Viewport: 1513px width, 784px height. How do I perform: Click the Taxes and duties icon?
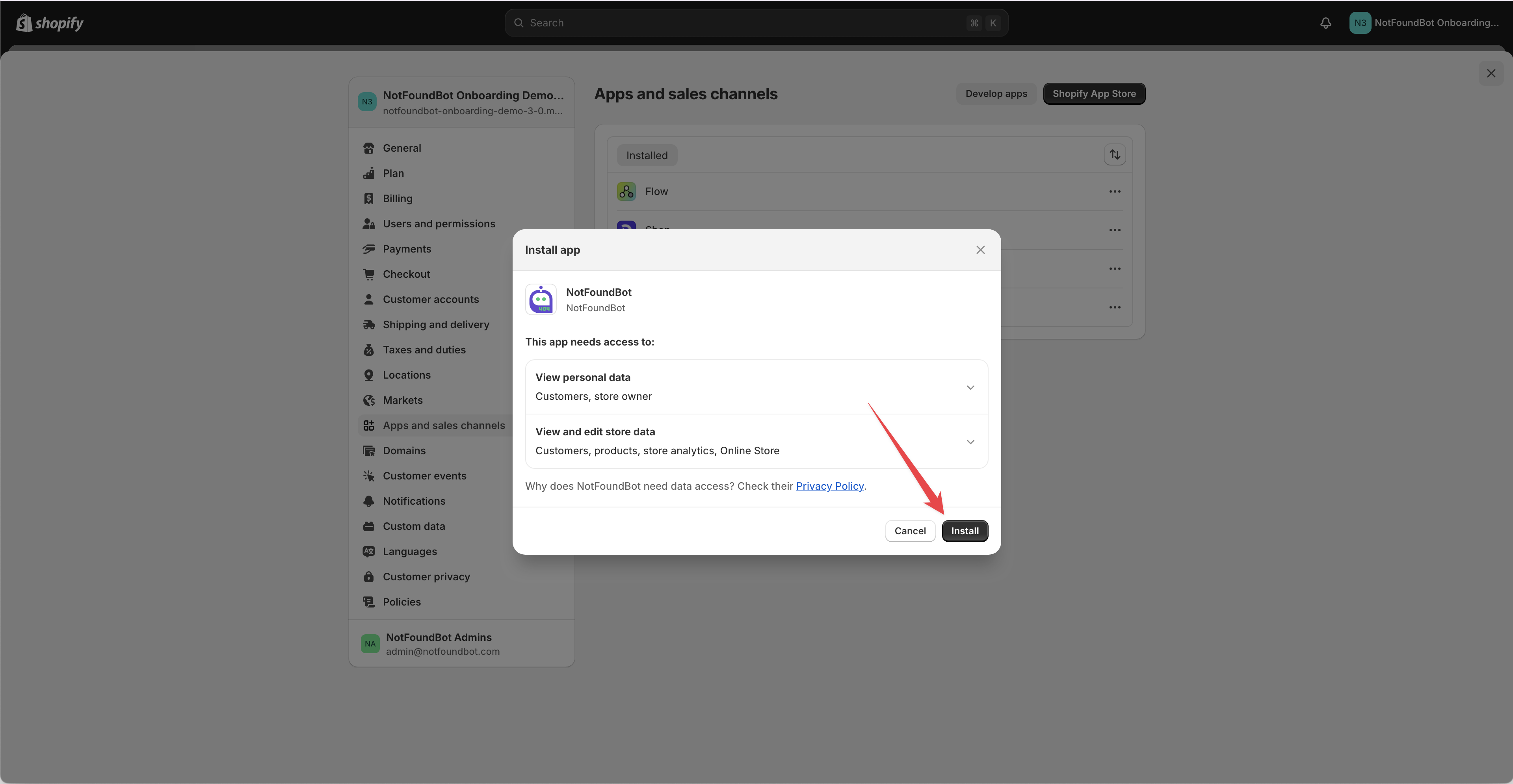(x=369, y=350)
